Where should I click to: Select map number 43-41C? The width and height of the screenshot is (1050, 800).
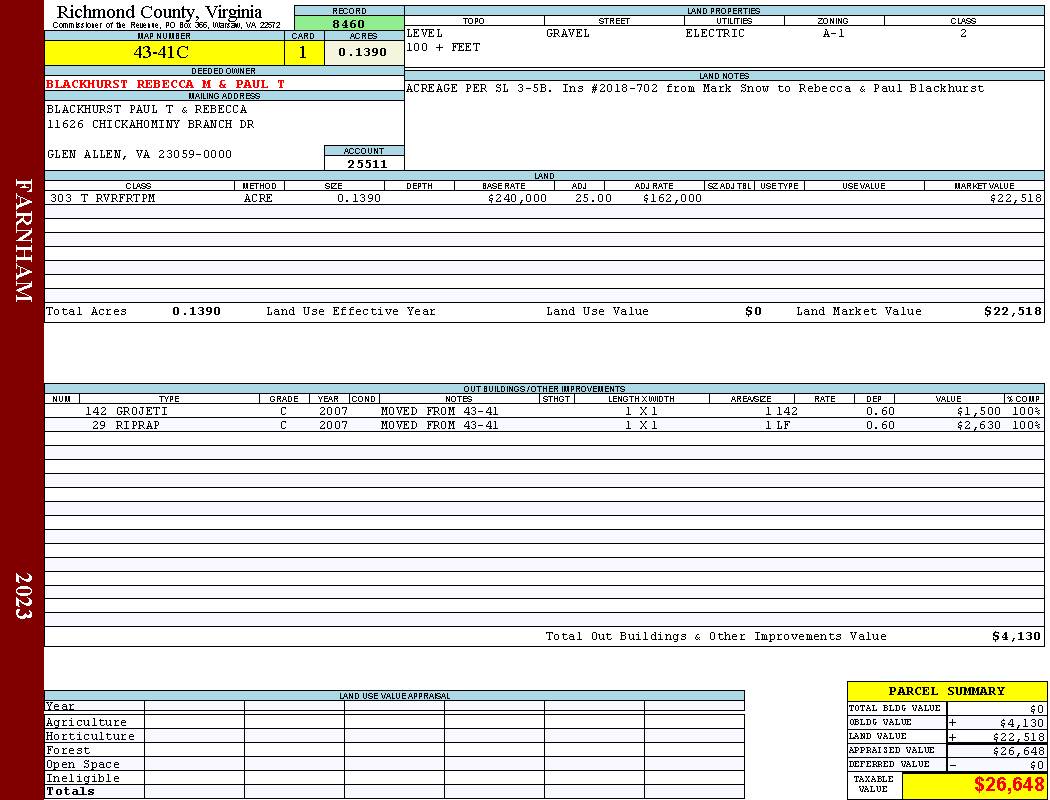[x=161, y=52]
